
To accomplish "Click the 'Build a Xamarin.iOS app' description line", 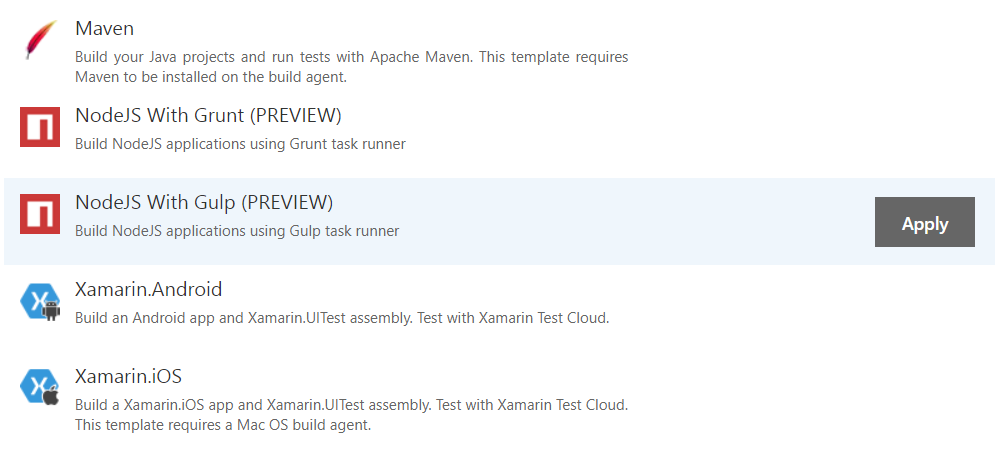I will [351, 405].
